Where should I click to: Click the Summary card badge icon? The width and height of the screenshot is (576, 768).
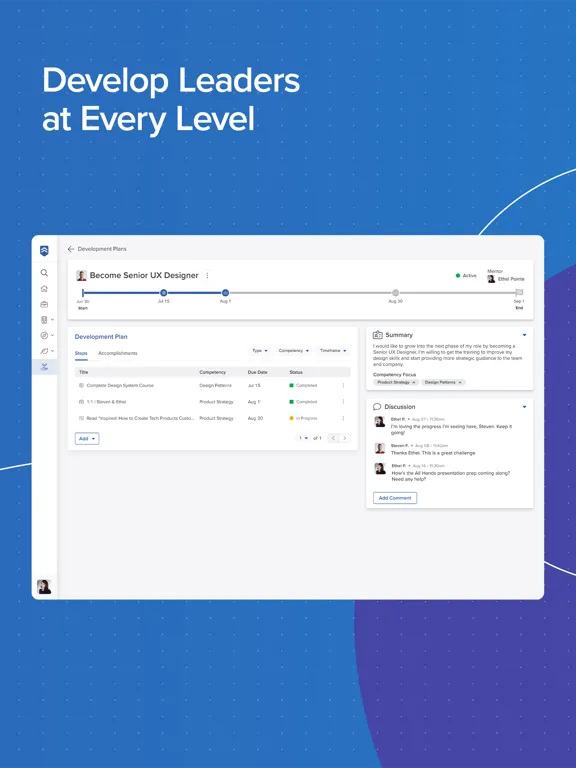point(378,335)
